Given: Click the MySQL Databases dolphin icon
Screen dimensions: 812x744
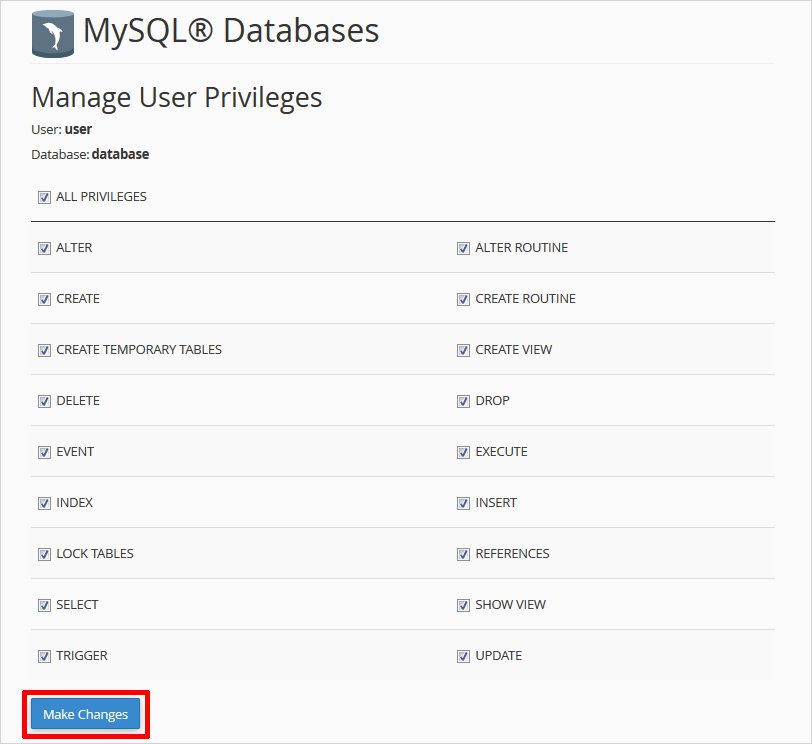Looking at the screenshot, I should [52, 32].
